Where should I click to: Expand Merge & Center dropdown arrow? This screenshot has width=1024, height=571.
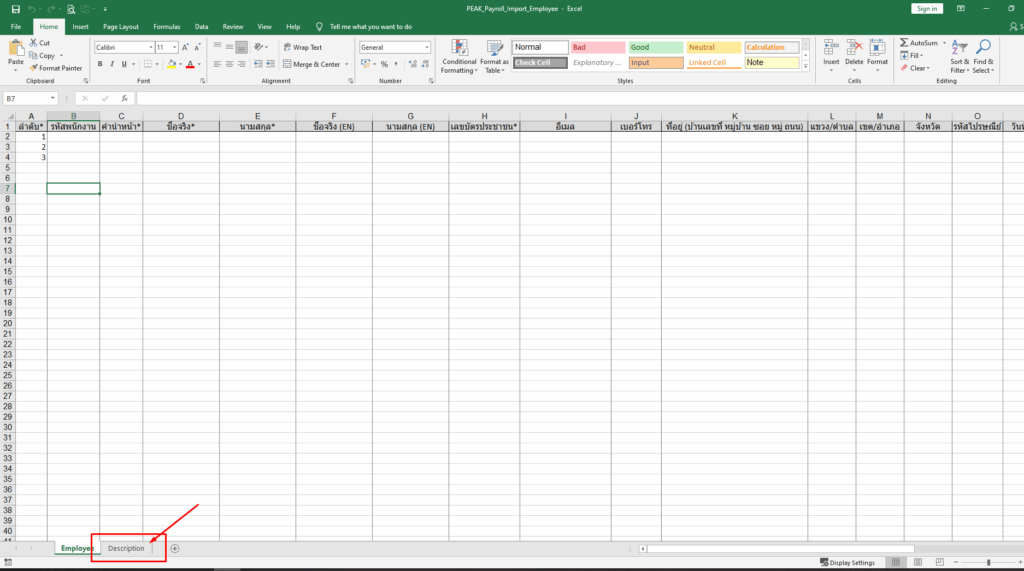tap(347, 65)
